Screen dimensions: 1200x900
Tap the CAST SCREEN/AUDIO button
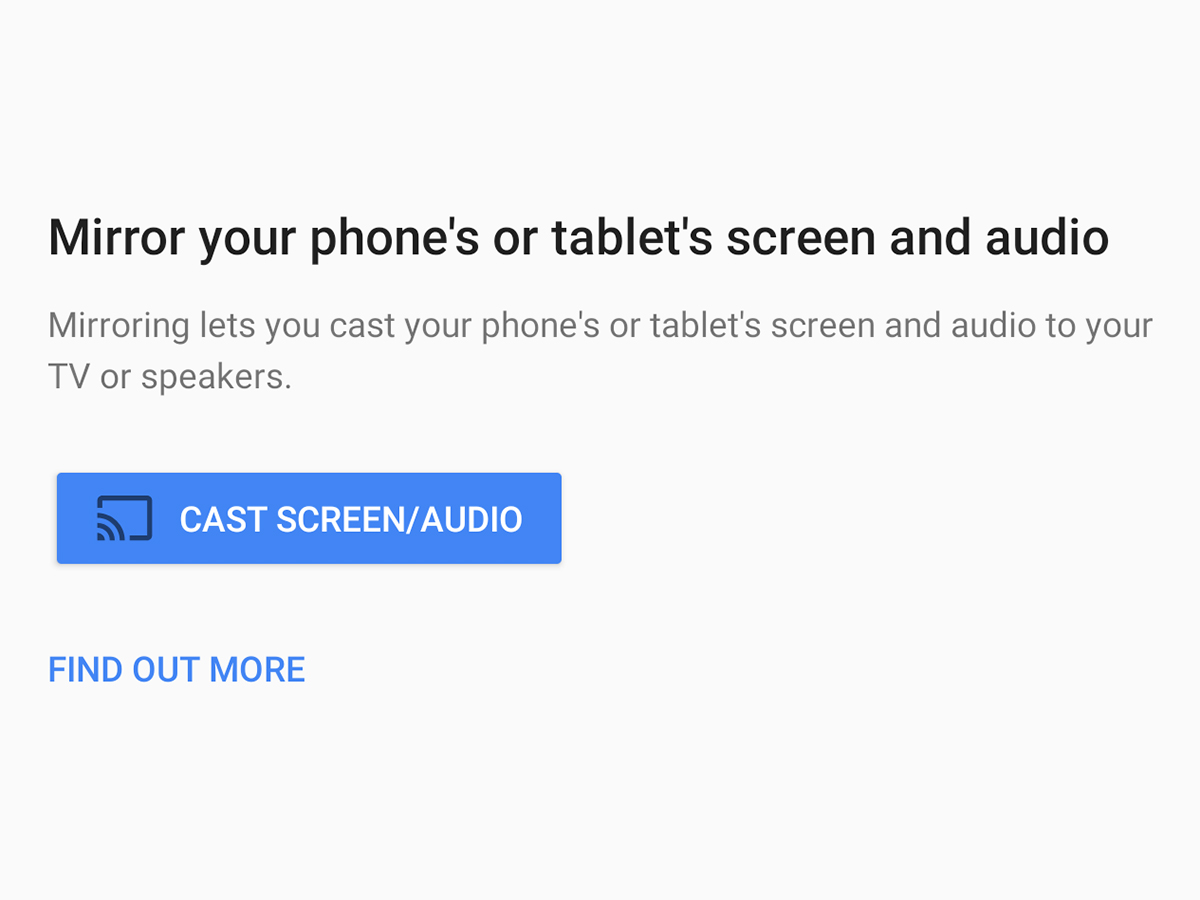pyautogui.click(x=309, y=518)
